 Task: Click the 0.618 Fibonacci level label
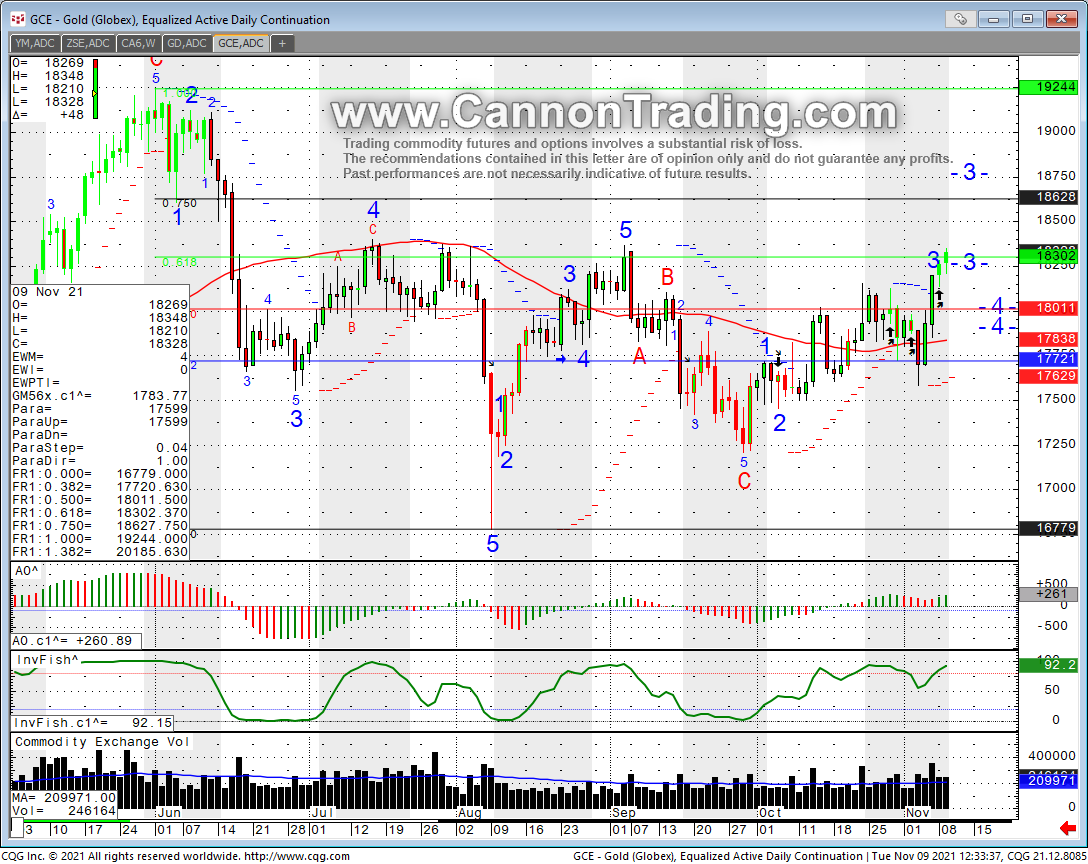point(180,262)
